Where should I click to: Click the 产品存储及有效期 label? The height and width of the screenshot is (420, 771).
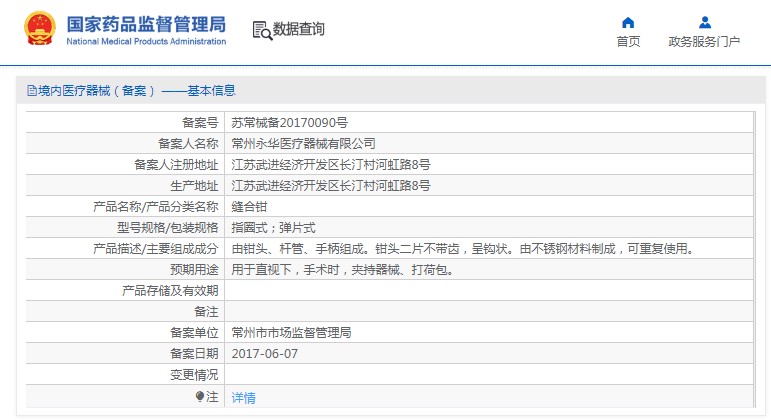click(x=170, y=291)
